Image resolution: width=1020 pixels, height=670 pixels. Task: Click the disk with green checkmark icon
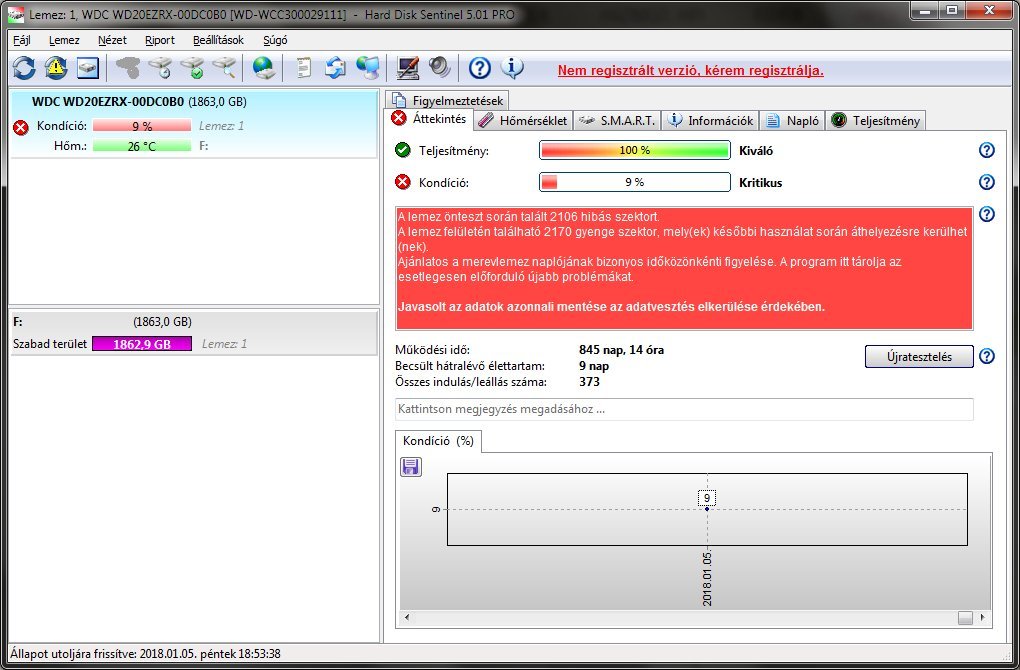pyautogui.click(x=193, y=68)
